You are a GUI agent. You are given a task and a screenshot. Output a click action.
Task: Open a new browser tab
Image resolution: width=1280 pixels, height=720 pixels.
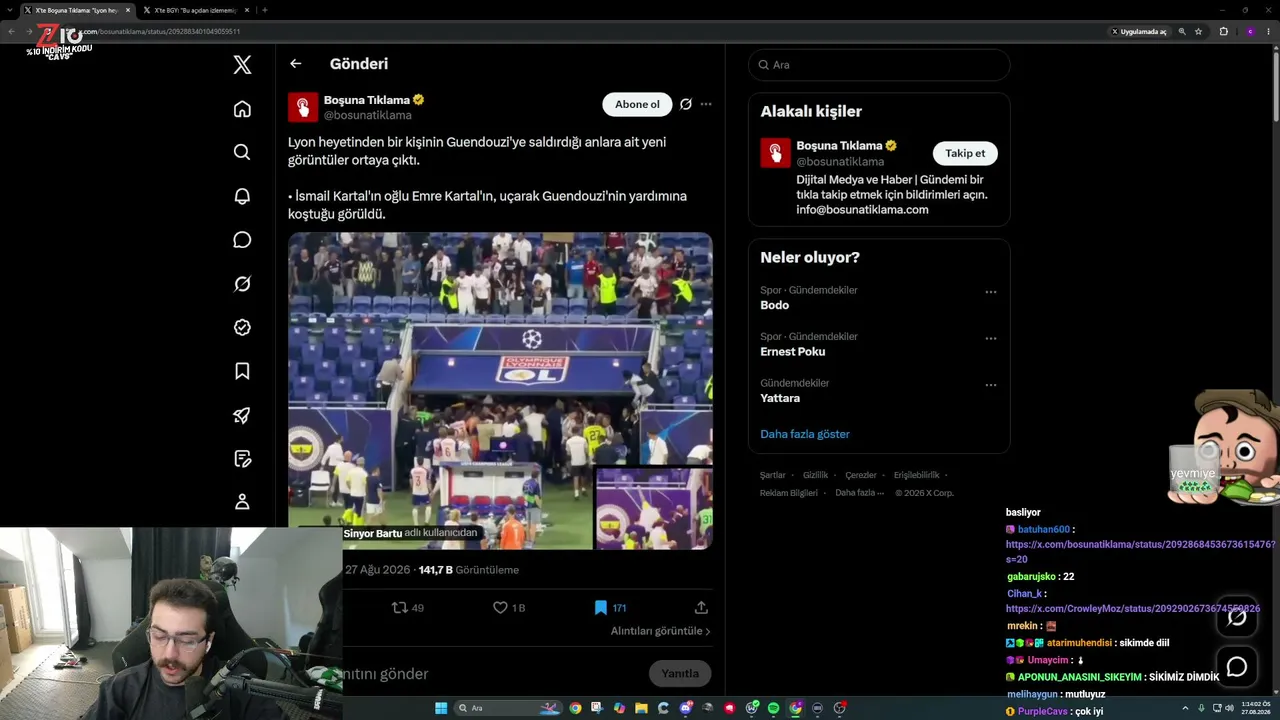coord(265,10)
